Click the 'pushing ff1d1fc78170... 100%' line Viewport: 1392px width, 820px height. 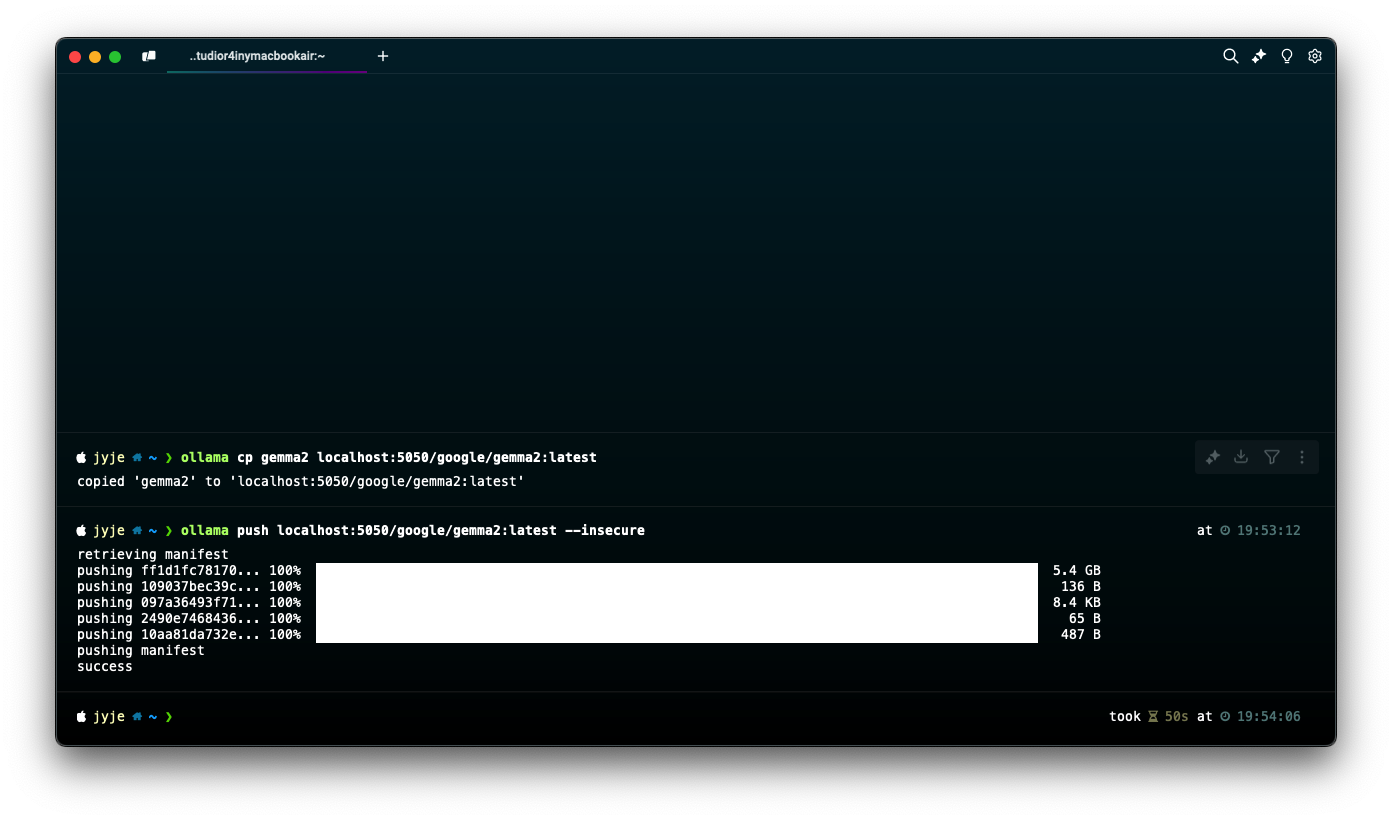(x=189, y=571)
